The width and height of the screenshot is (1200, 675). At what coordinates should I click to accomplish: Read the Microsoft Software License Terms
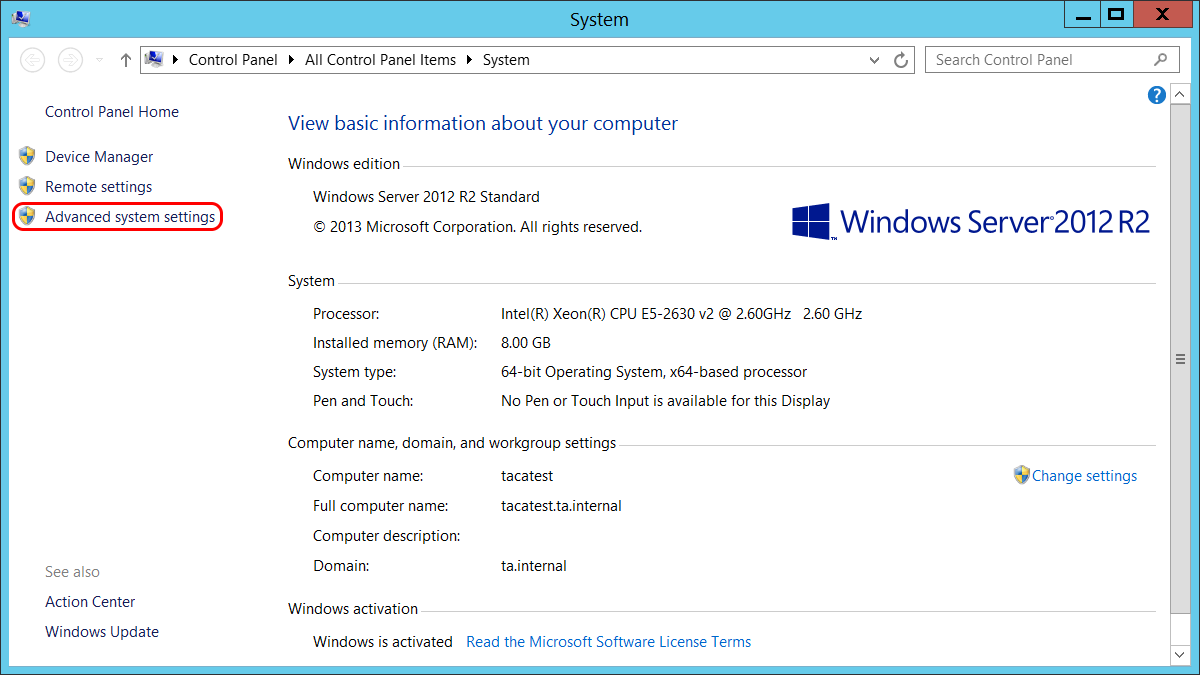point(608,642)
